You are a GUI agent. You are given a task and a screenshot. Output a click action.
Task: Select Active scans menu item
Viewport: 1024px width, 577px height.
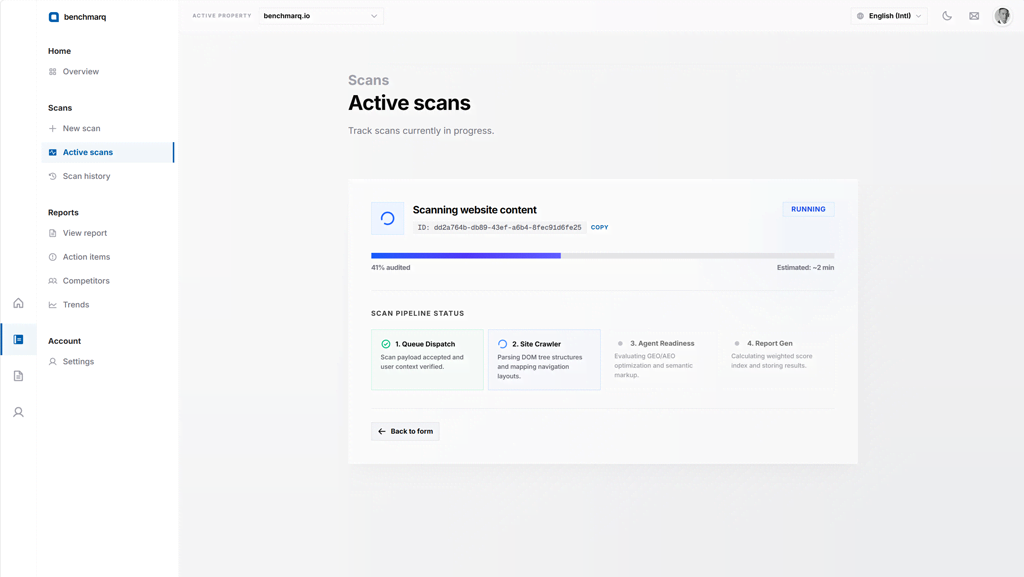click(108, 152)
